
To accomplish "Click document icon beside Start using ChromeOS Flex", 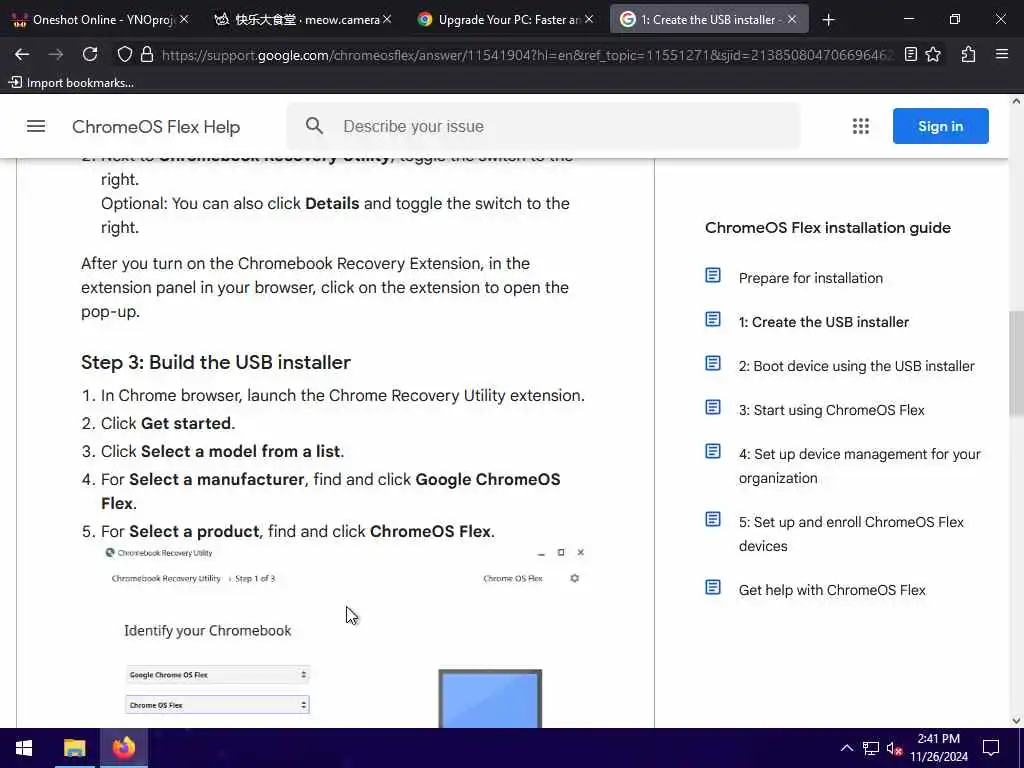I will pyautogui.click(x=713, y=408).
